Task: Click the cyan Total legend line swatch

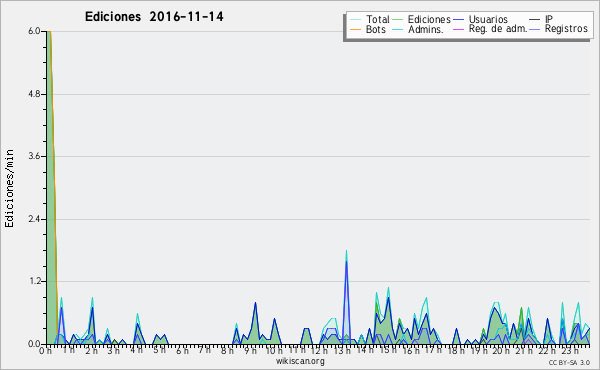Action: (355, 20)
